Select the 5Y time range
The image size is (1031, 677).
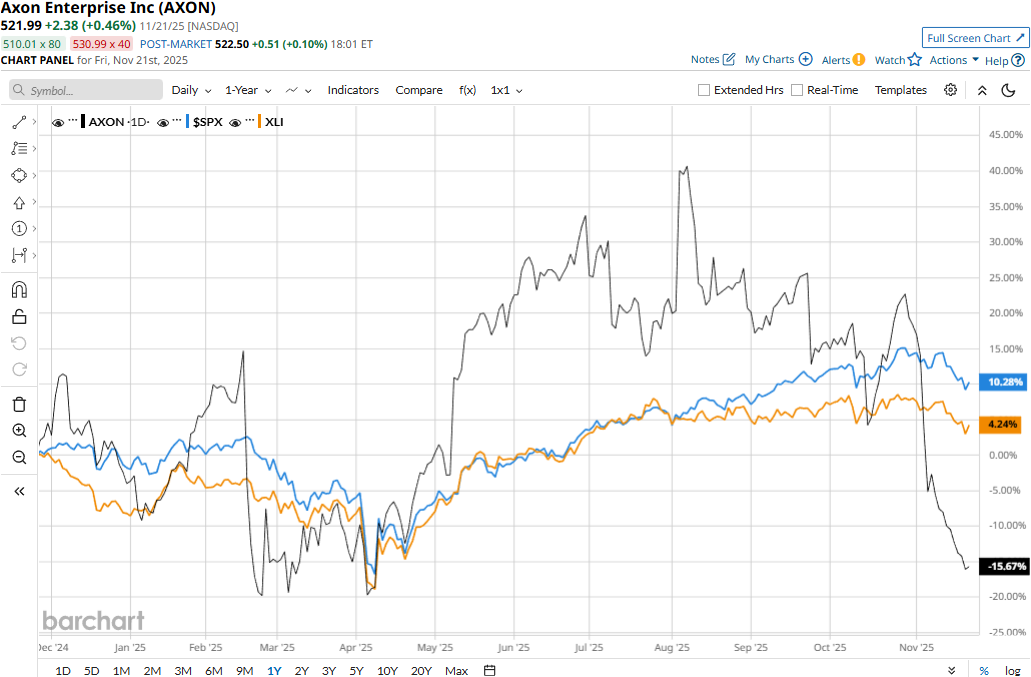(356, 670)
